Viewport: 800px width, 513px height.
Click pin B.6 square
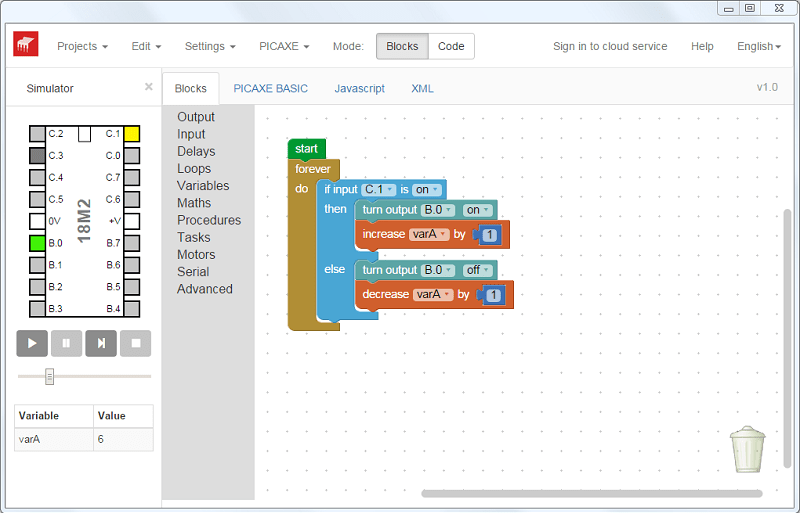pos(132,265)
